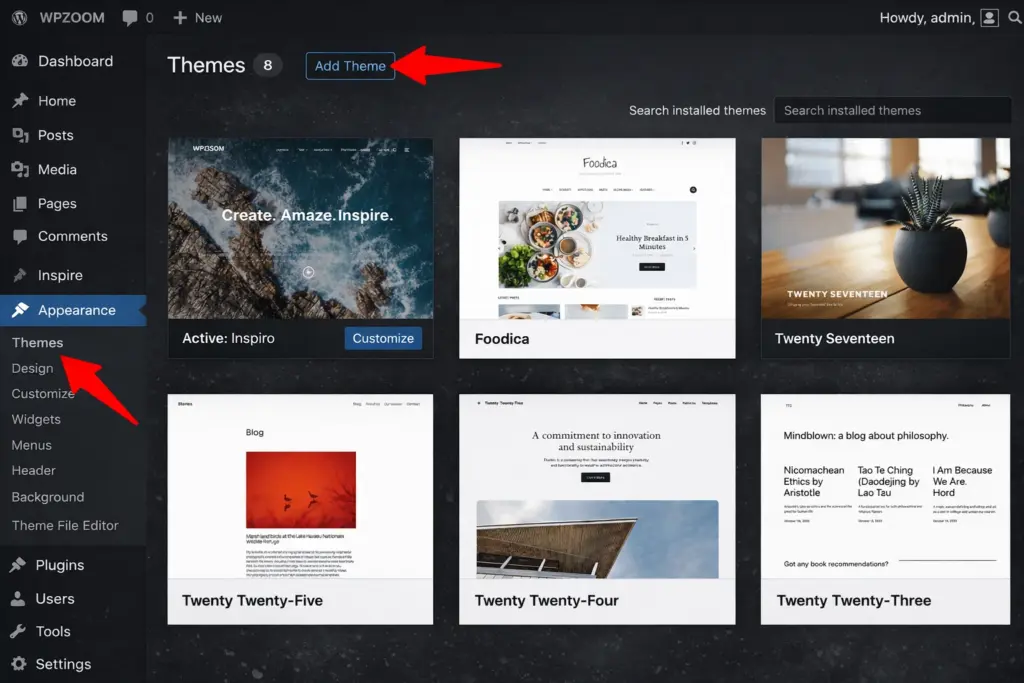Click the WordPress logo icon
This screenshot has width=1024, height=683.
coord(19,18)
